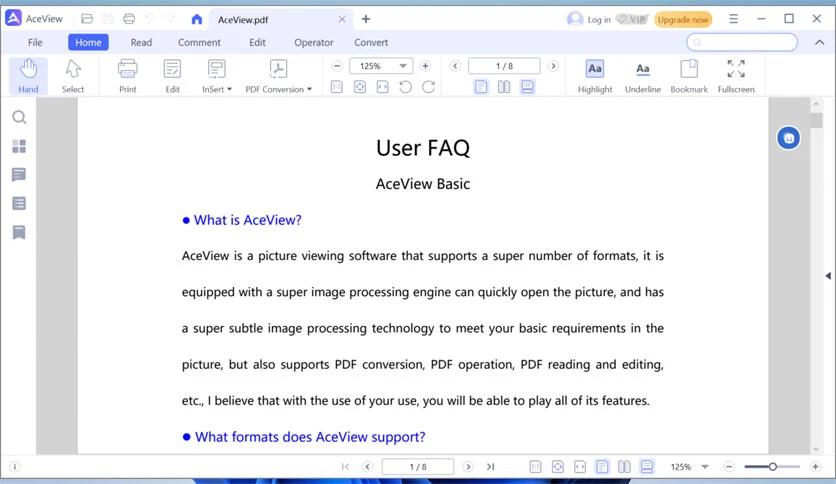Screen dimensions: 836x484
Task: Open the search panel in sidebar
Action: point(19,117)
